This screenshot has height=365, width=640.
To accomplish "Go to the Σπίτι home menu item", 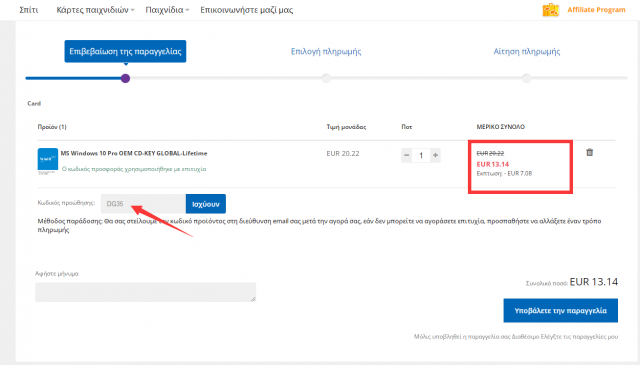I will 29,10.
